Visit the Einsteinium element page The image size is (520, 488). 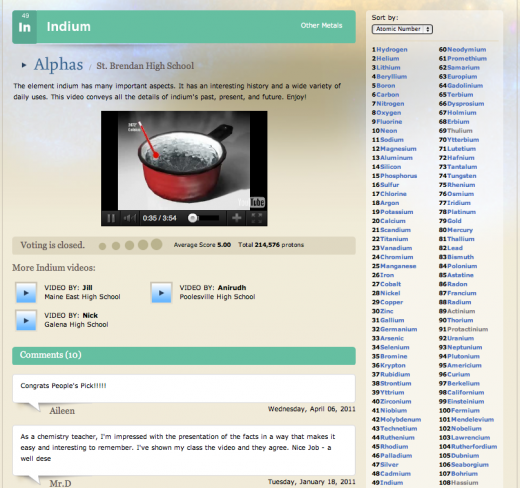point(466,401)
